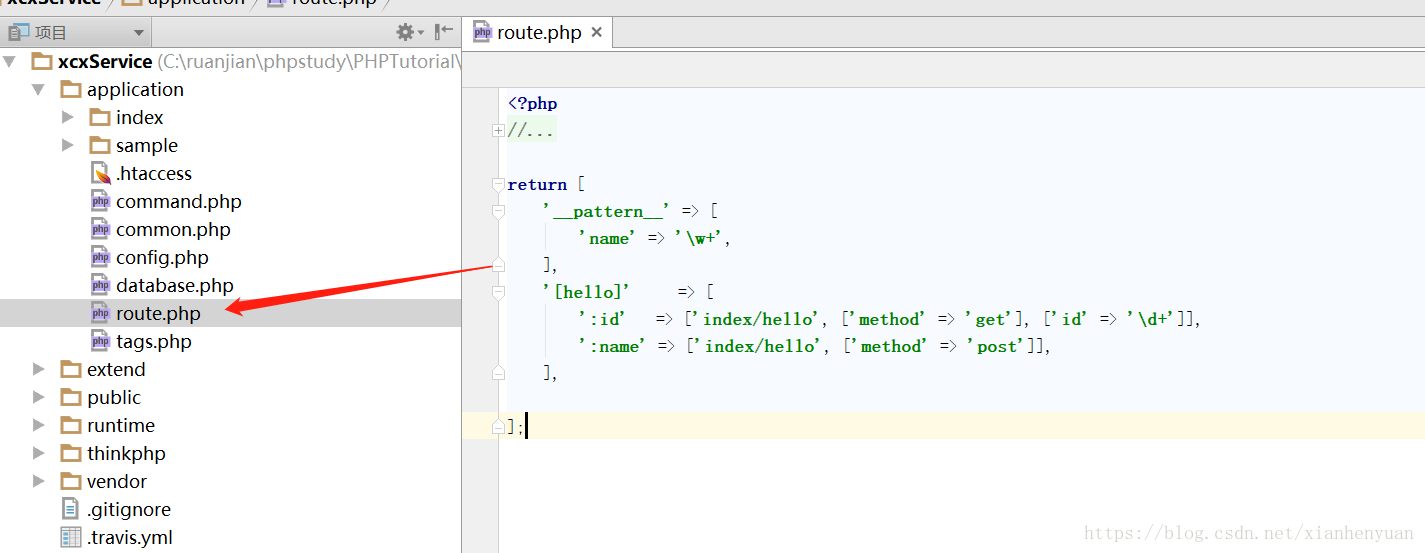Collapse the '[hello]' array fold marker

498,292
